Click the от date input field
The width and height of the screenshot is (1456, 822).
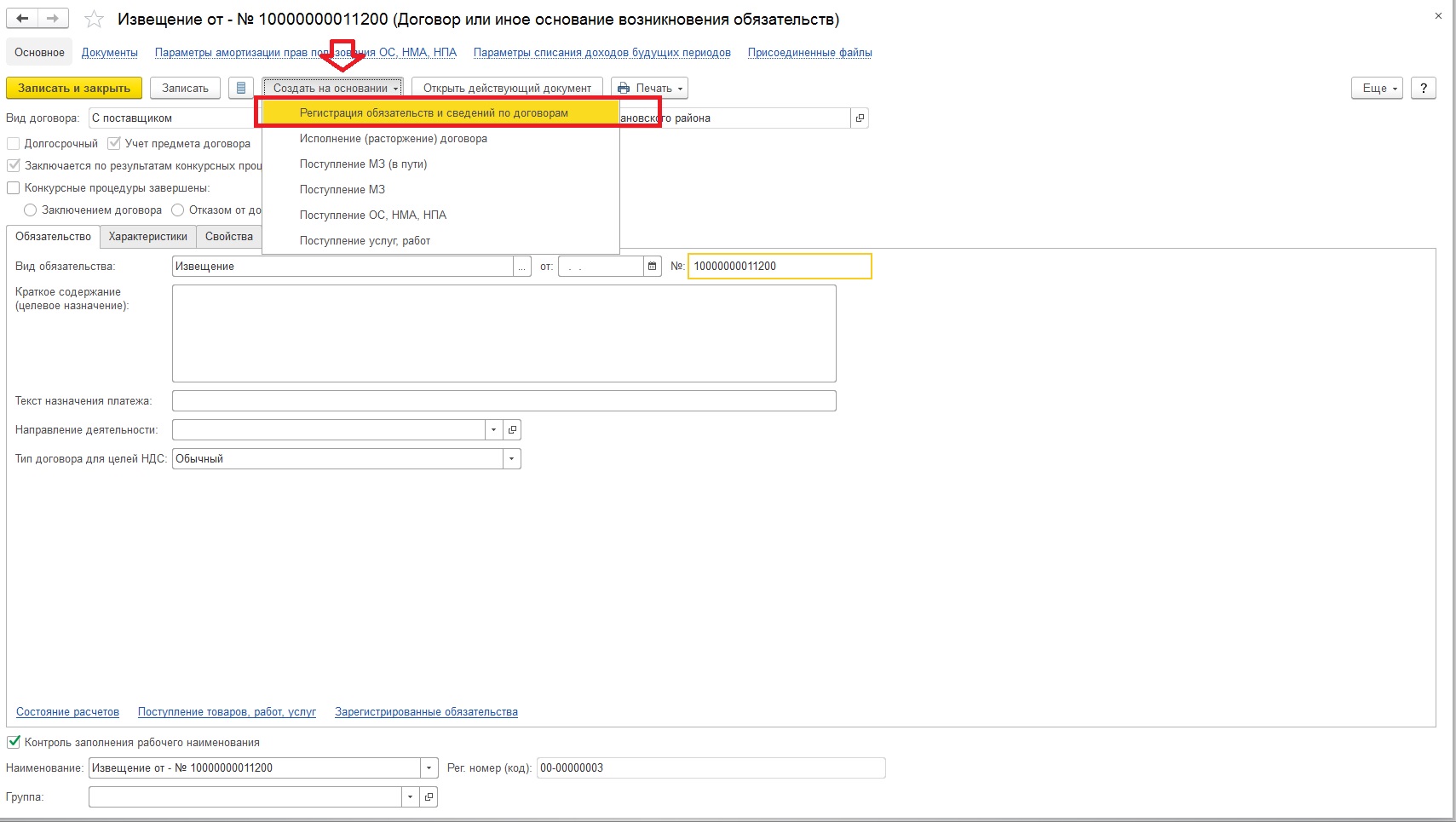[601, 267]
